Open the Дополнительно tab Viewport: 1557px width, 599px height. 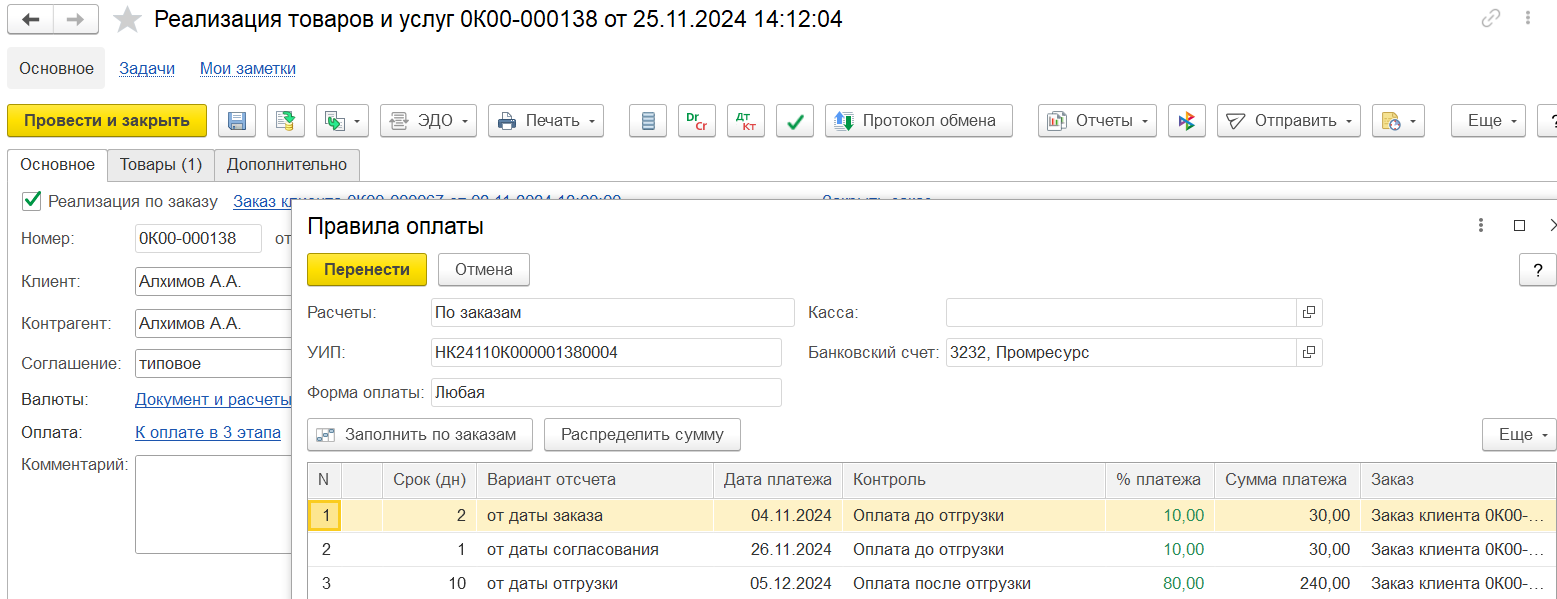tap(287, 164)
